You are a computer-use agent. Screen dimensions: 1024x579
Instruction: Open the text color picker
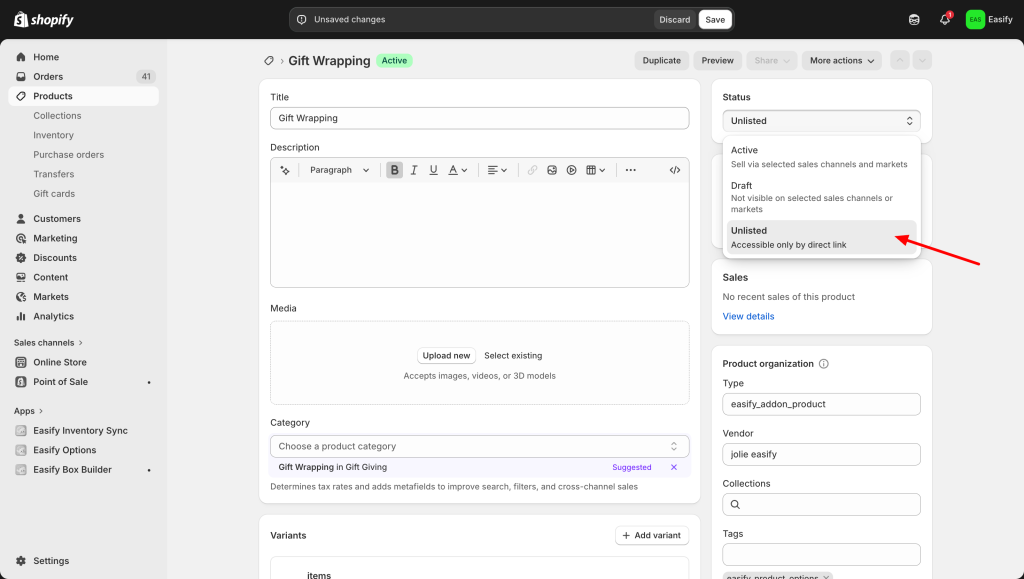457,170
